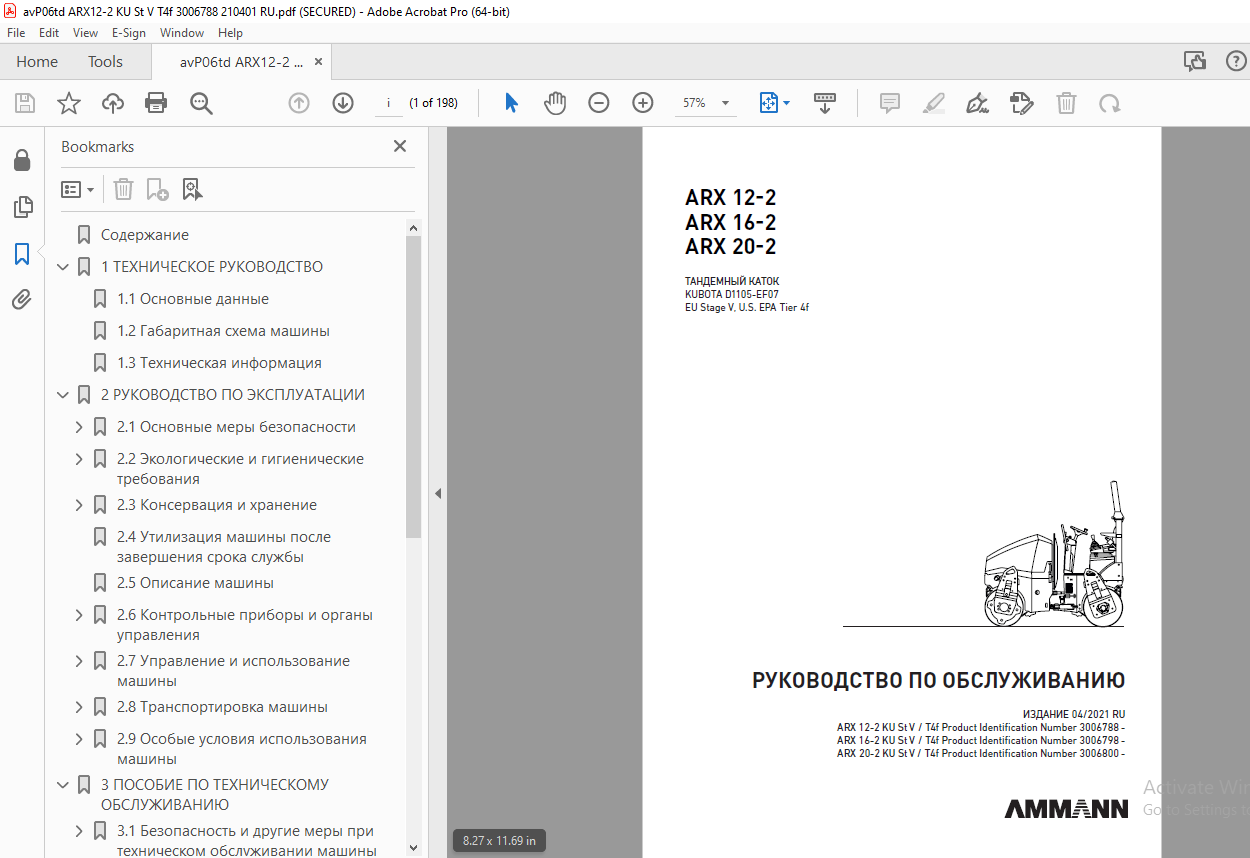Open the security lock panel

point(22,161)
